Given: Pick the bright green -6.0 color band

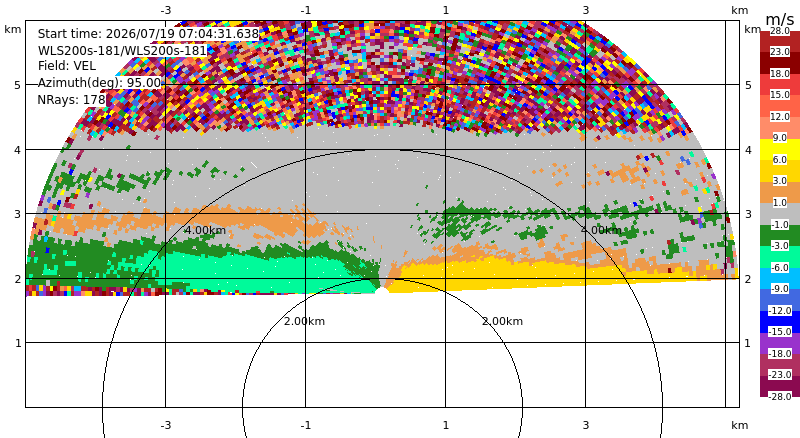Looking at the screenshot, I should [780, 256].
